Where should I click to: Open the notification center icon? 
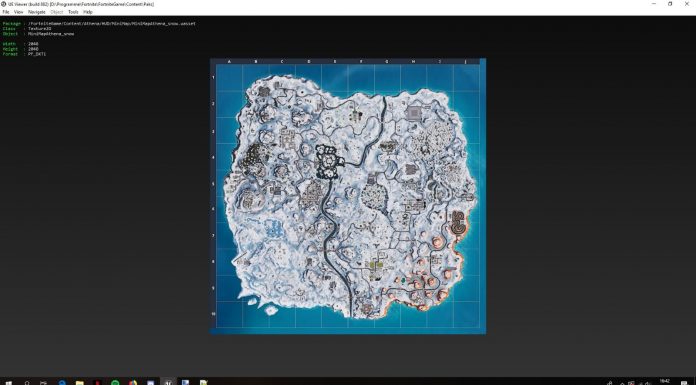[684, 382]
